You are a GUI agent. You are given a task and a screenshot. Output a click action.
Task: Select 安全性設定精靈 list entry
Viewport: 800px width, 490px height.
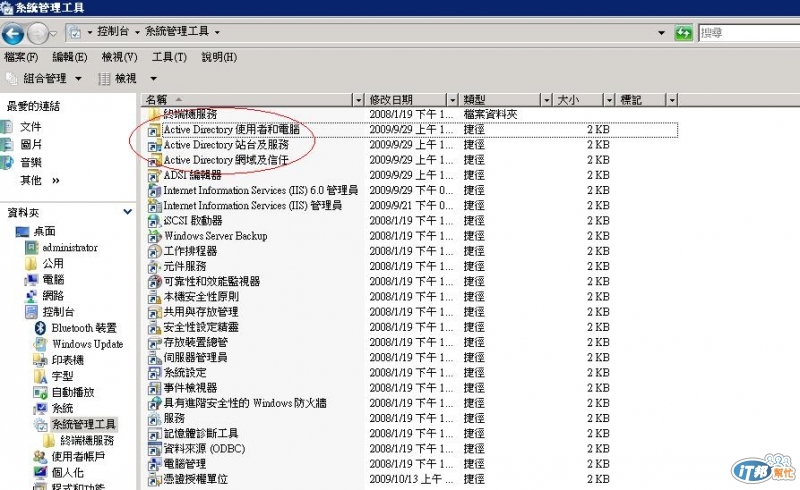coord(201,327)
